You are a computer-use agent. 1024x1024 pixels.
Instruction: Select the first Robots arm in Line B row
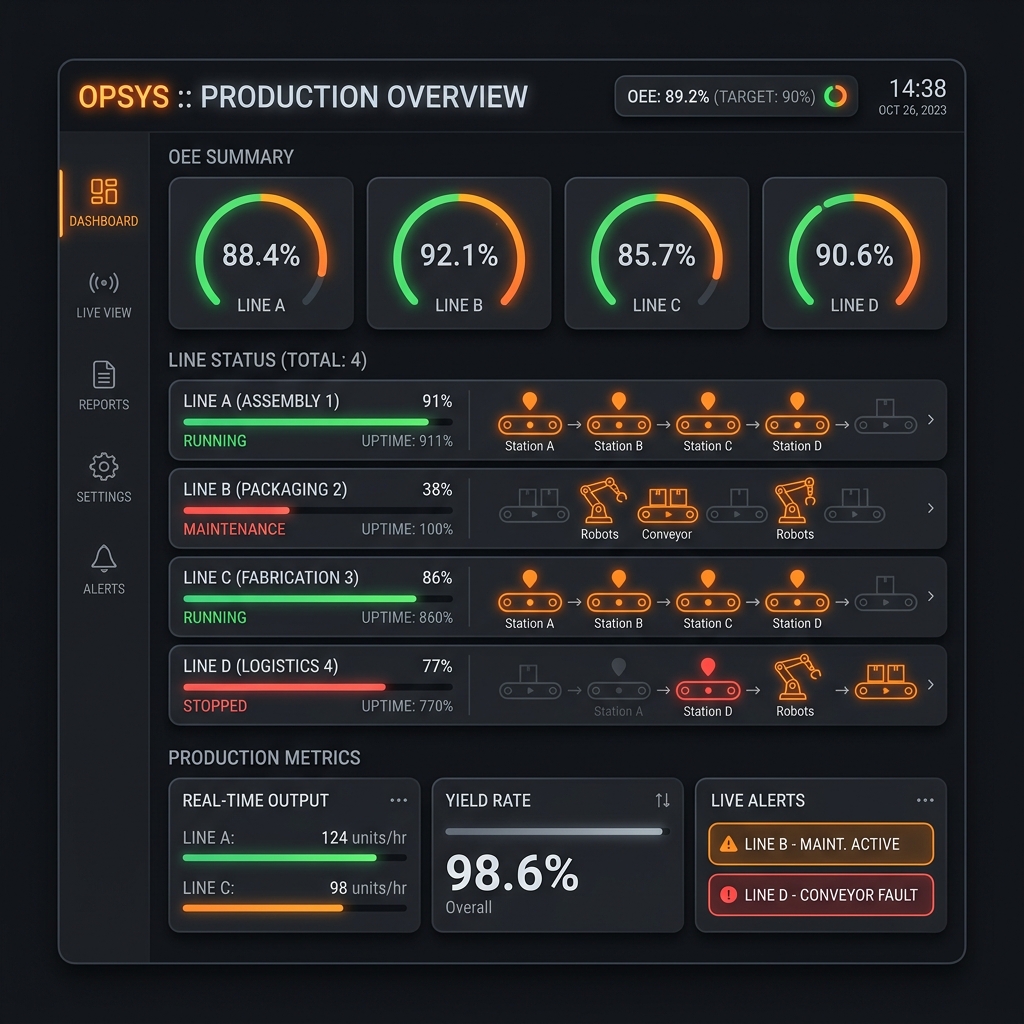[602, 500]
